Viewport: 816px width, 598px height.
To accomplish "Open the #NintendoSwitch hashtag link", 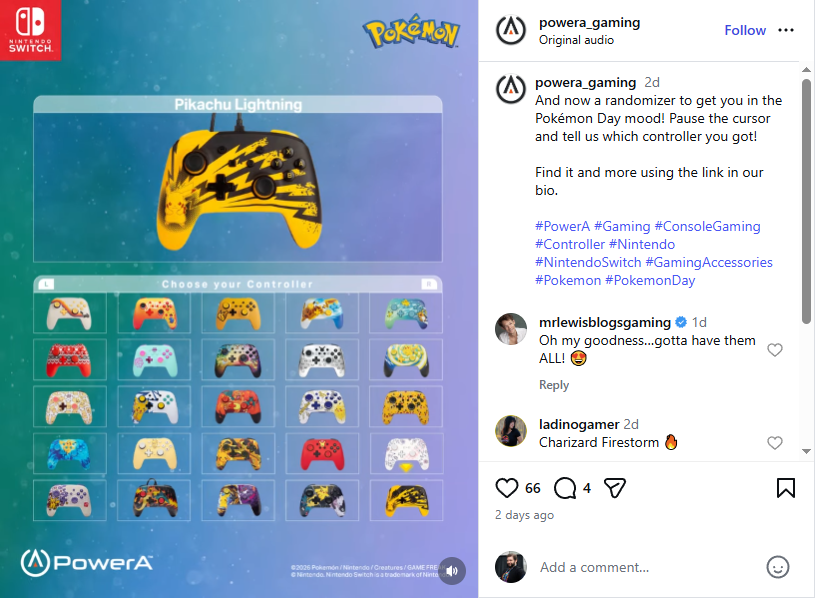I will pyautogui.click(x=588, y=262).
